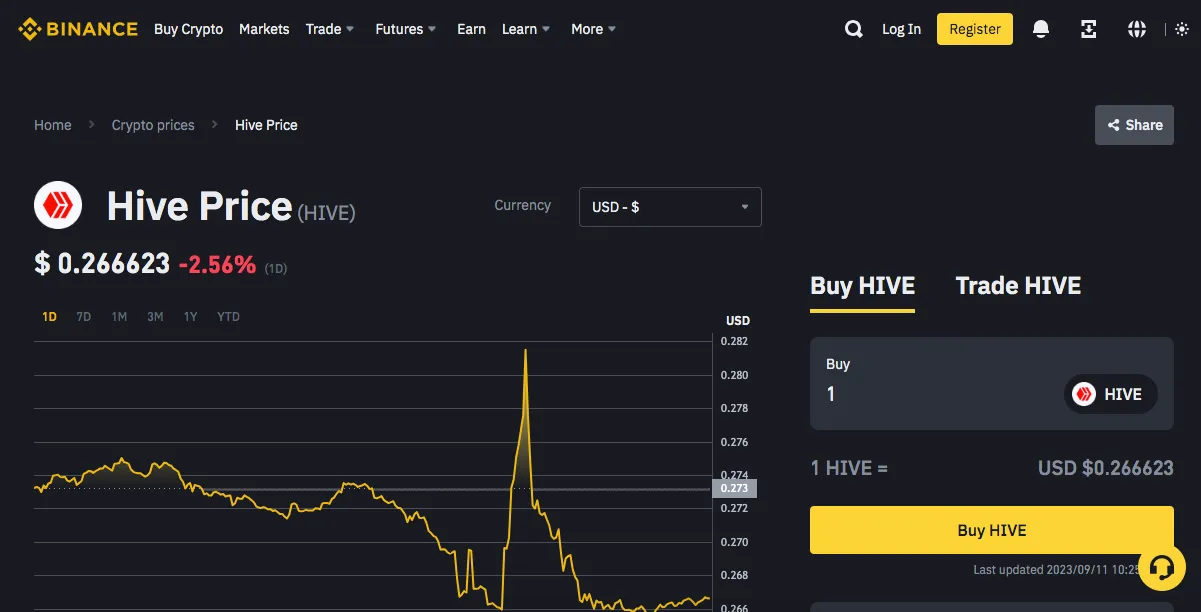This screenshot has width=1201, height=612.
Task: Switch to the Buy HIVE tab
Action: click(x=862, y=286)
